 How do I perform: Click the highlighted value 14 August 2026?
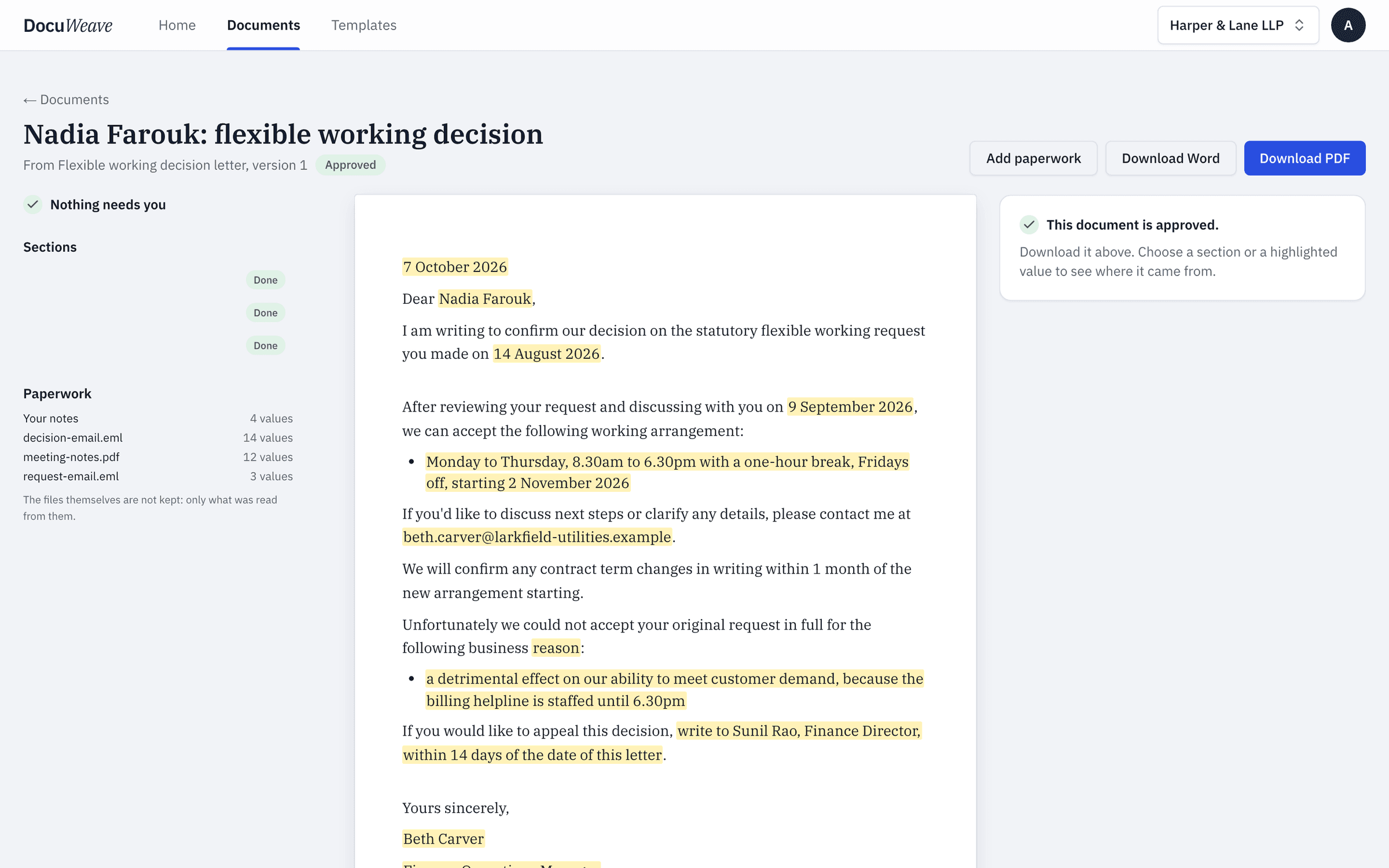point(546,354)
